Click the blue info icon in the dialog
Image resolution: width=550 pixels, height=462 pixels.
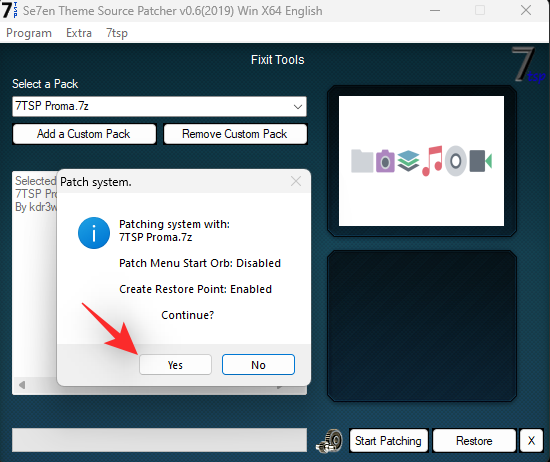coord(94,233)
